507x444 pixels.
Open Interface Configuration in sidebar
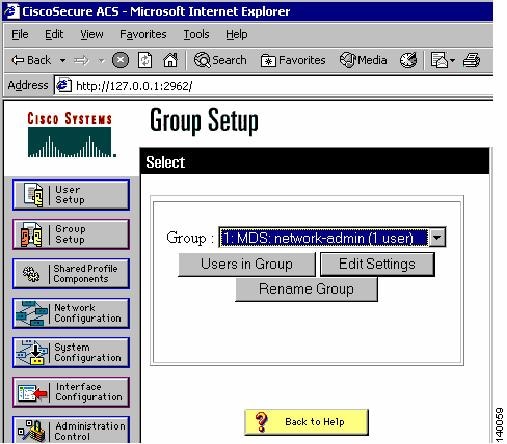pyautogui.click(x=71, y=392)
